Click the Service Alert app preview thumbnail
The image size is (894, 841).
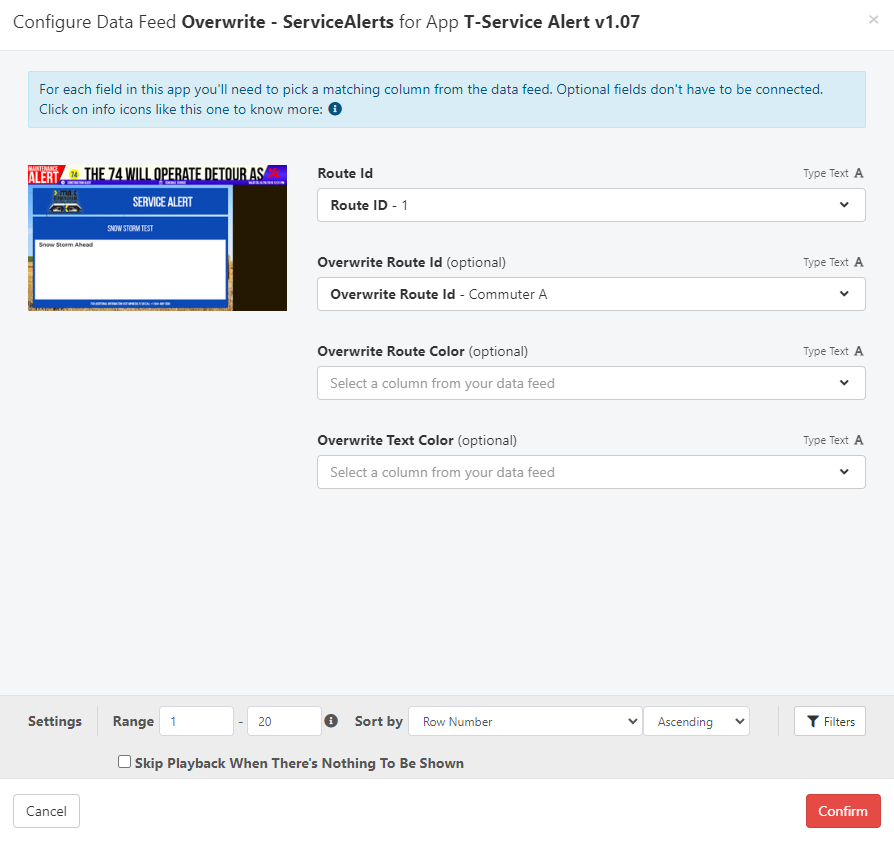pyautogui.click(x=157, y=238)
